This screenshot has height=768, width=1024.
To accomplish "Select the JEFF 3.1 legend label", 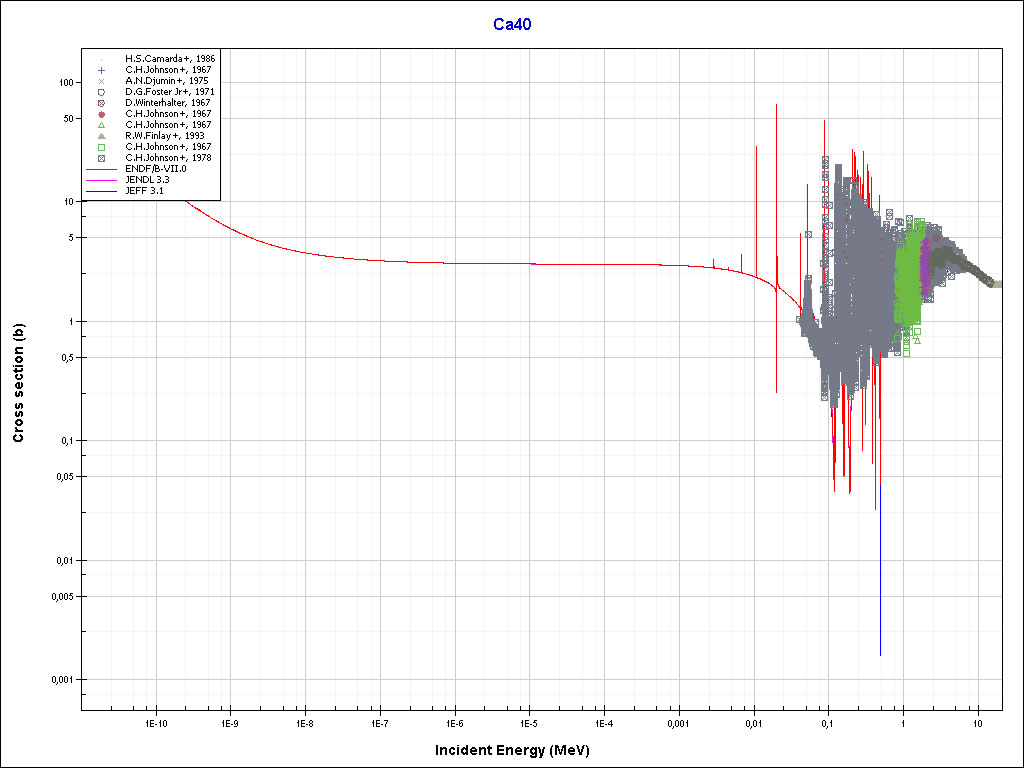I will coord(146,191).
